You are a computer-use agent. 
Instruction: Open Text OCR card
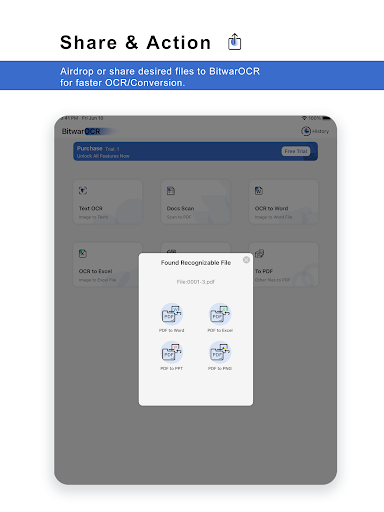[108, 202]
